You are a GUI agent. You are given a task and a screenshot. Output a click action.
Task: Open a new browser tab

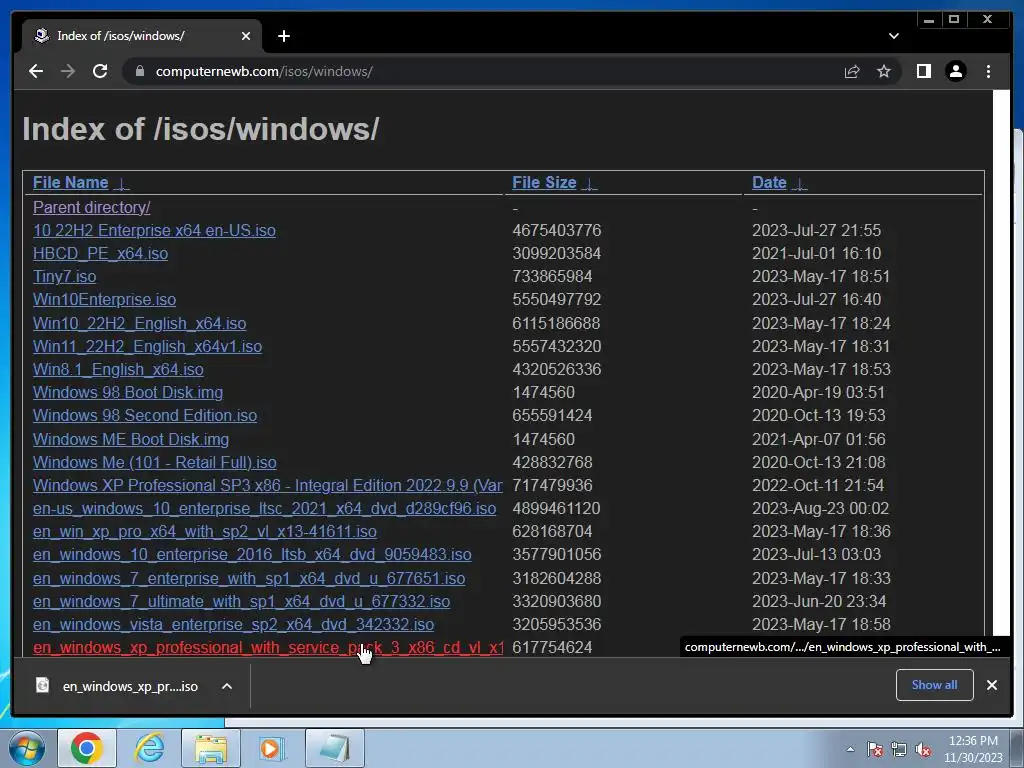pos(283,36)
